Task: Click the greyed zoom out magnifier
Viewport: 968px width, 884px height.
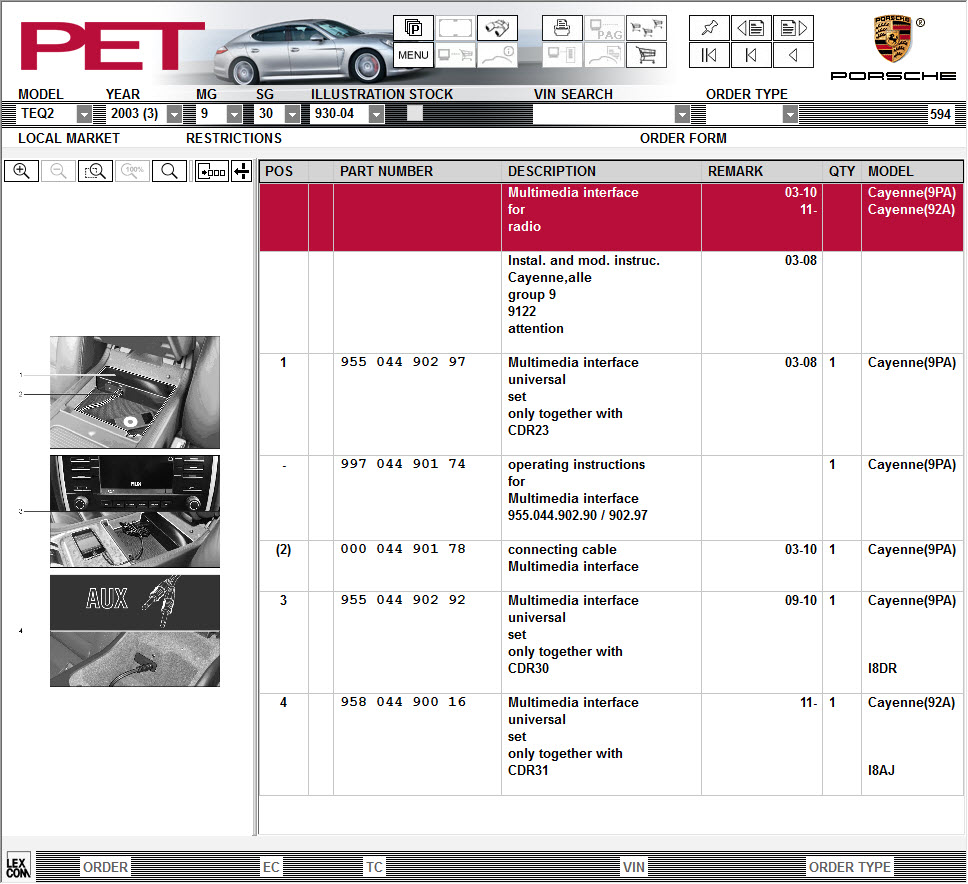Action: [59, 171]
